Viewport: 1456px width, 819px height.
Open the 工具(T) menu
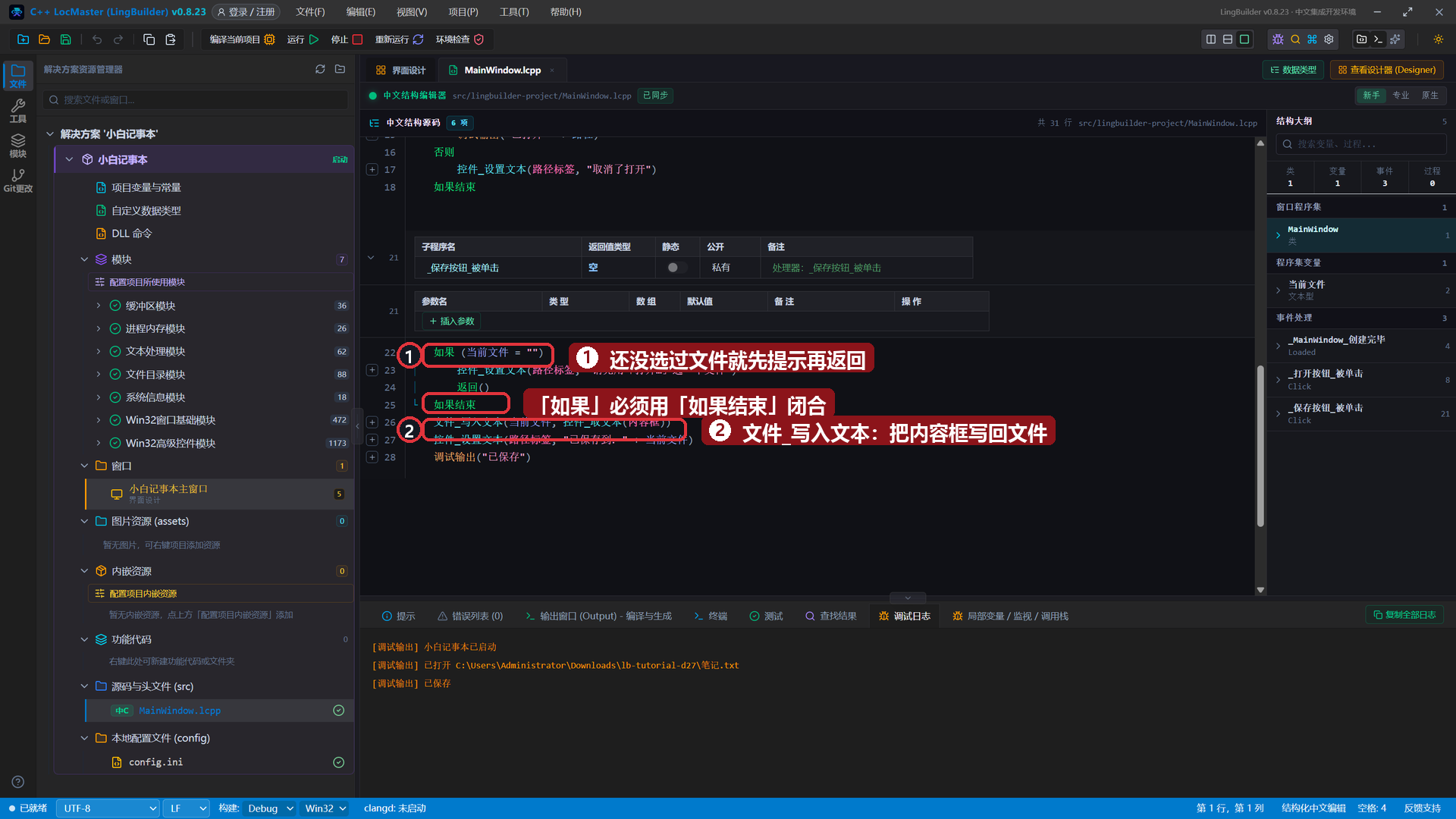514,12
